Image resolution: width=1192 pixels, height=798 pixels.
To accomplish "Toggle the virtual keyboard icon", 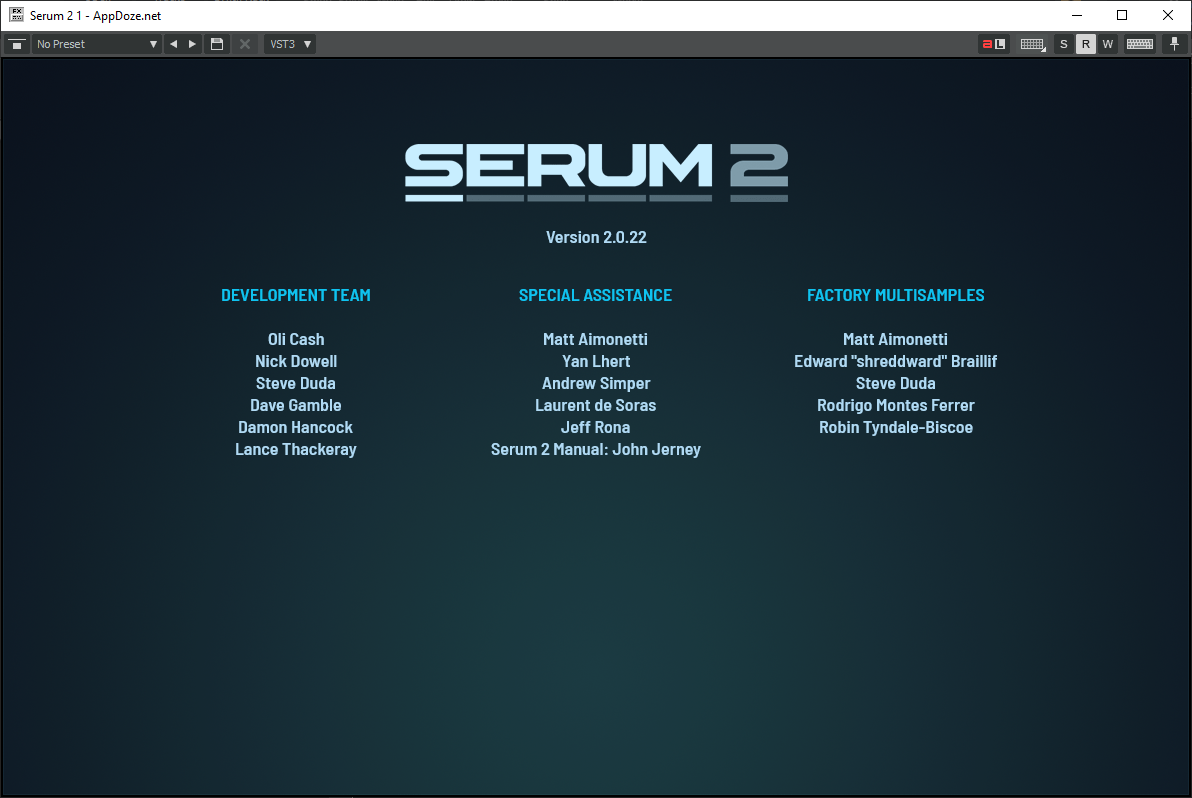I will click(x=1140, y=44).
